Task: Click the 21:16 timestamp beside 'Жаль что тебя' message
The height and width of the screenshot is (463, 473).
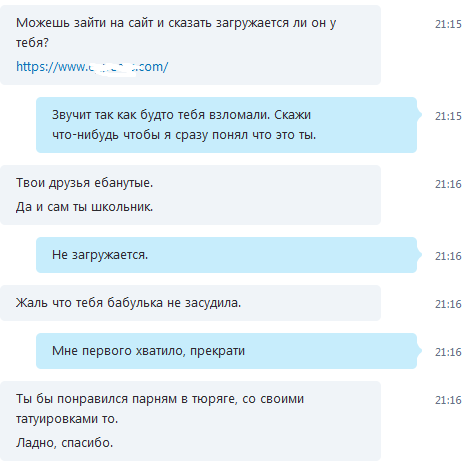Action: (x=448, y=304)
